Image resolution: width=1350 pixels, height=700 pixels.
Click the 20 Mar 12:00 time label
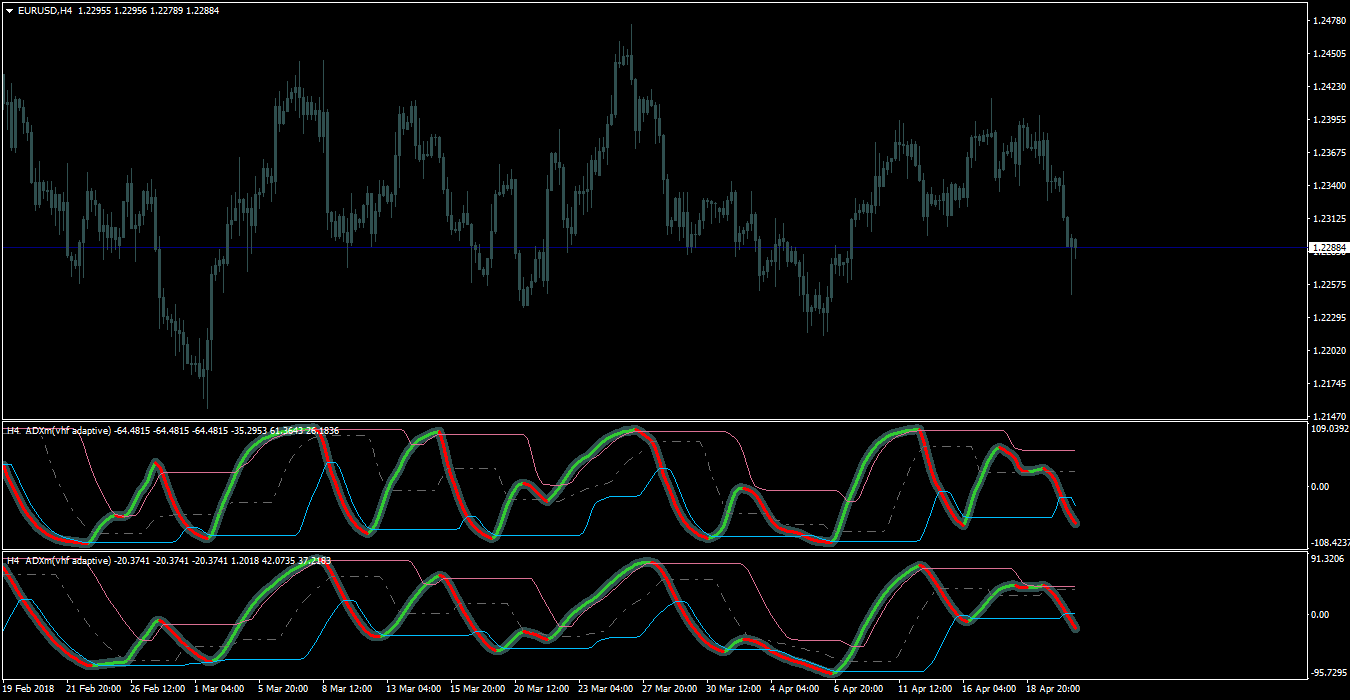tap(542, 689)
